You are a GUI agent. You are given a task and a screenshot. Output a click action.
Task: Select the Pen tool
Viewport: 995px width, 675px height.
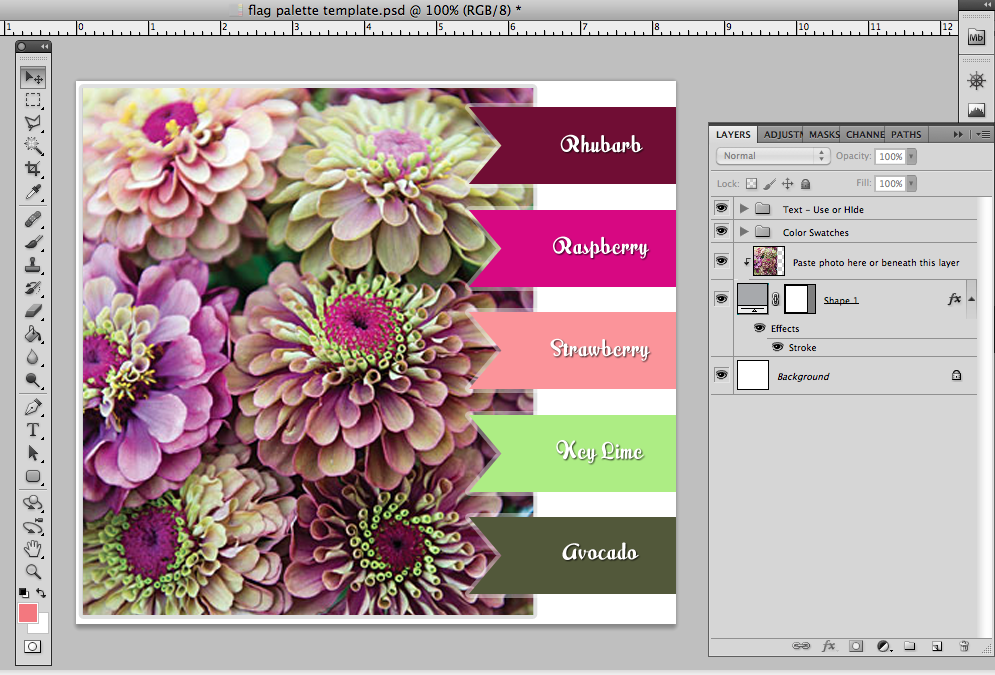(33, 406)
